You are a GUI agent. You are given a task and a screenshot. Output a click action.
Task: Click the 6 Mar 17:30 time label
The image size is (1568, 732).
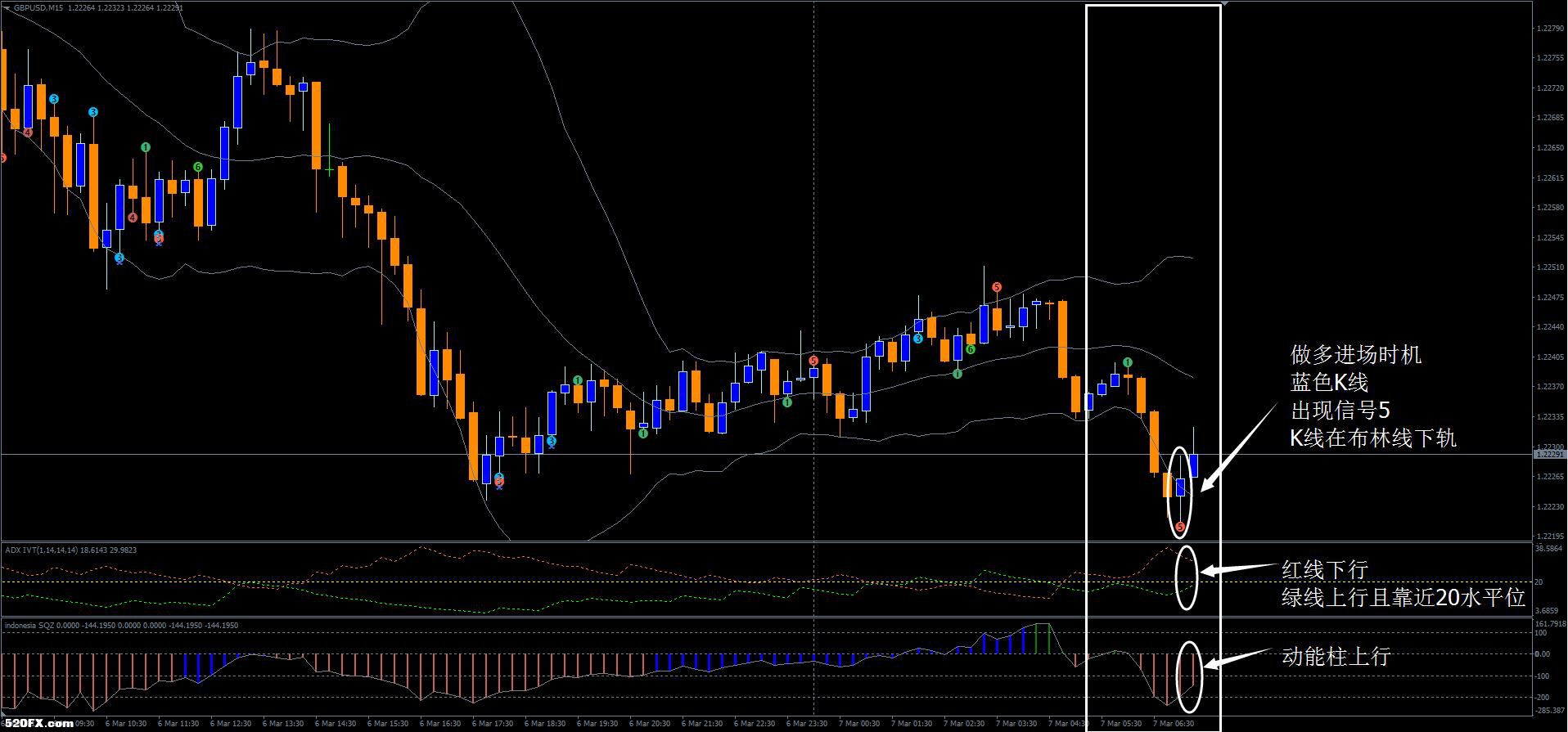493,724
